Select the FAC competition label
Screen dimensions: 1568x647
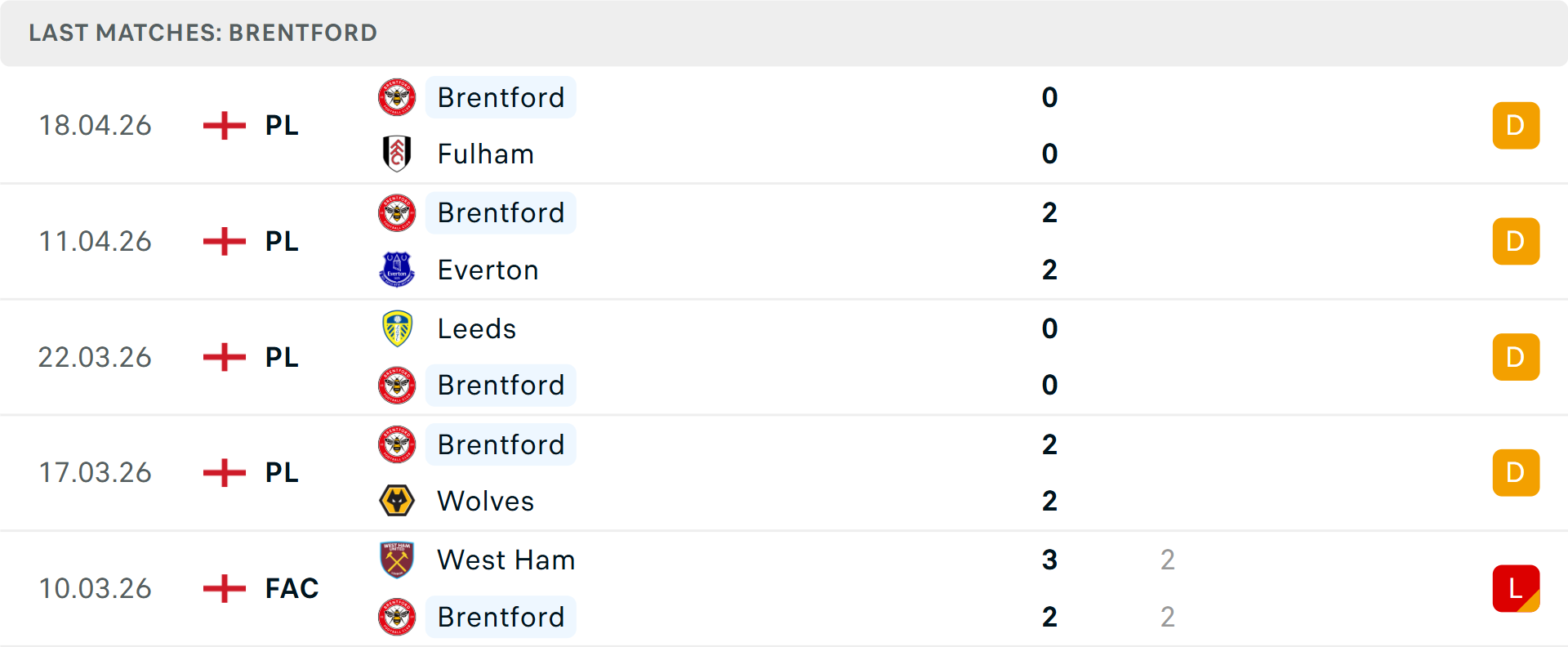[291, 588]
